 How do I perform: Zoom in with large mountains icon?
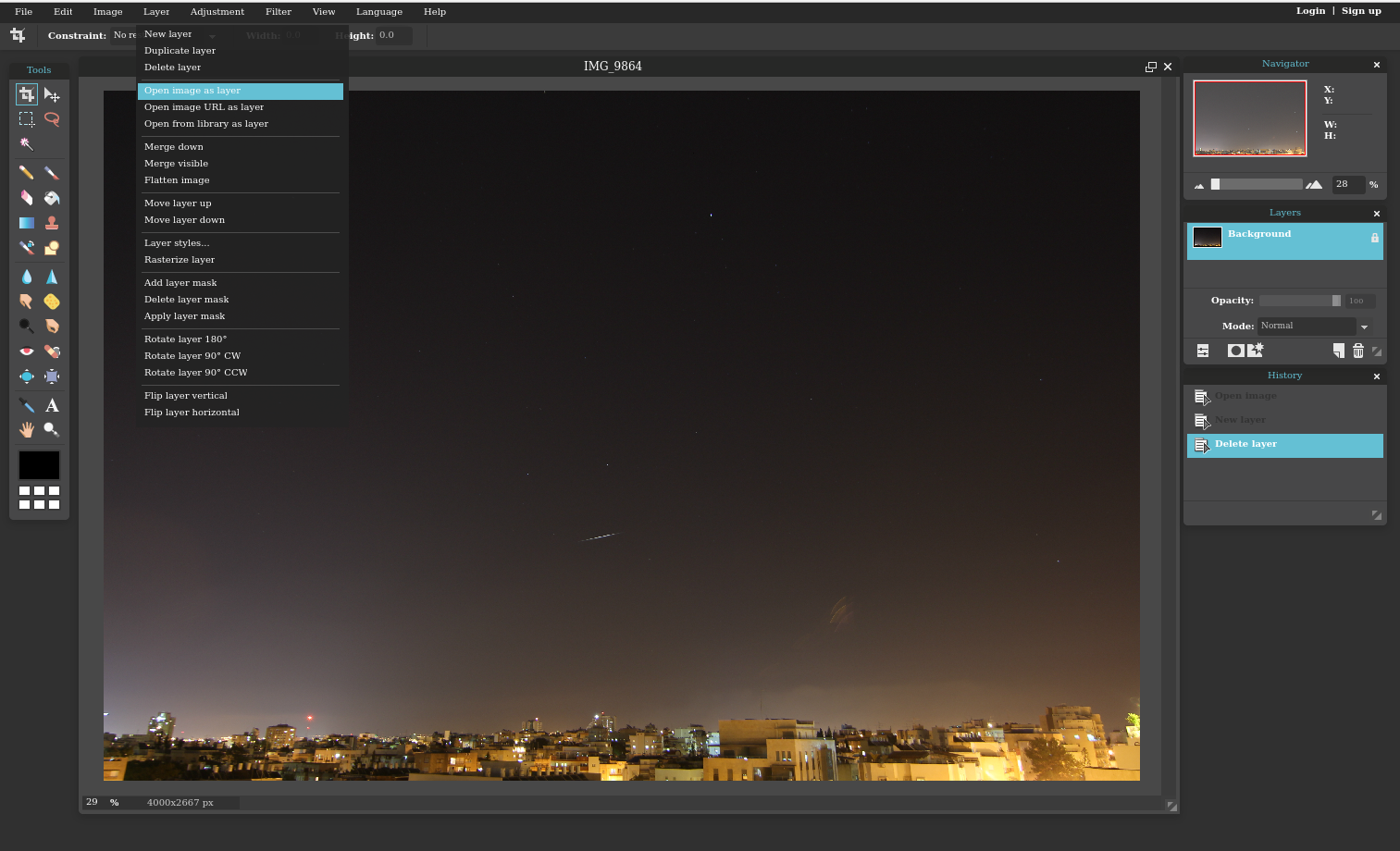click(1314, 185)
